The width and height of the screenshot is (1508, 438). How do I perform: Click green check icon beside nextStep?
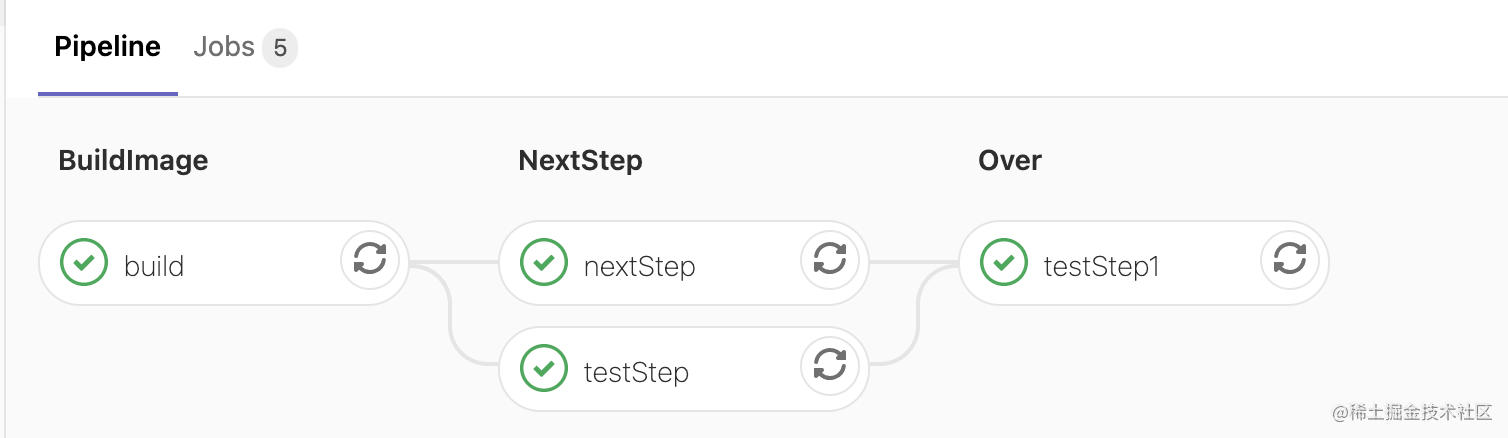(x=544, y=263)
